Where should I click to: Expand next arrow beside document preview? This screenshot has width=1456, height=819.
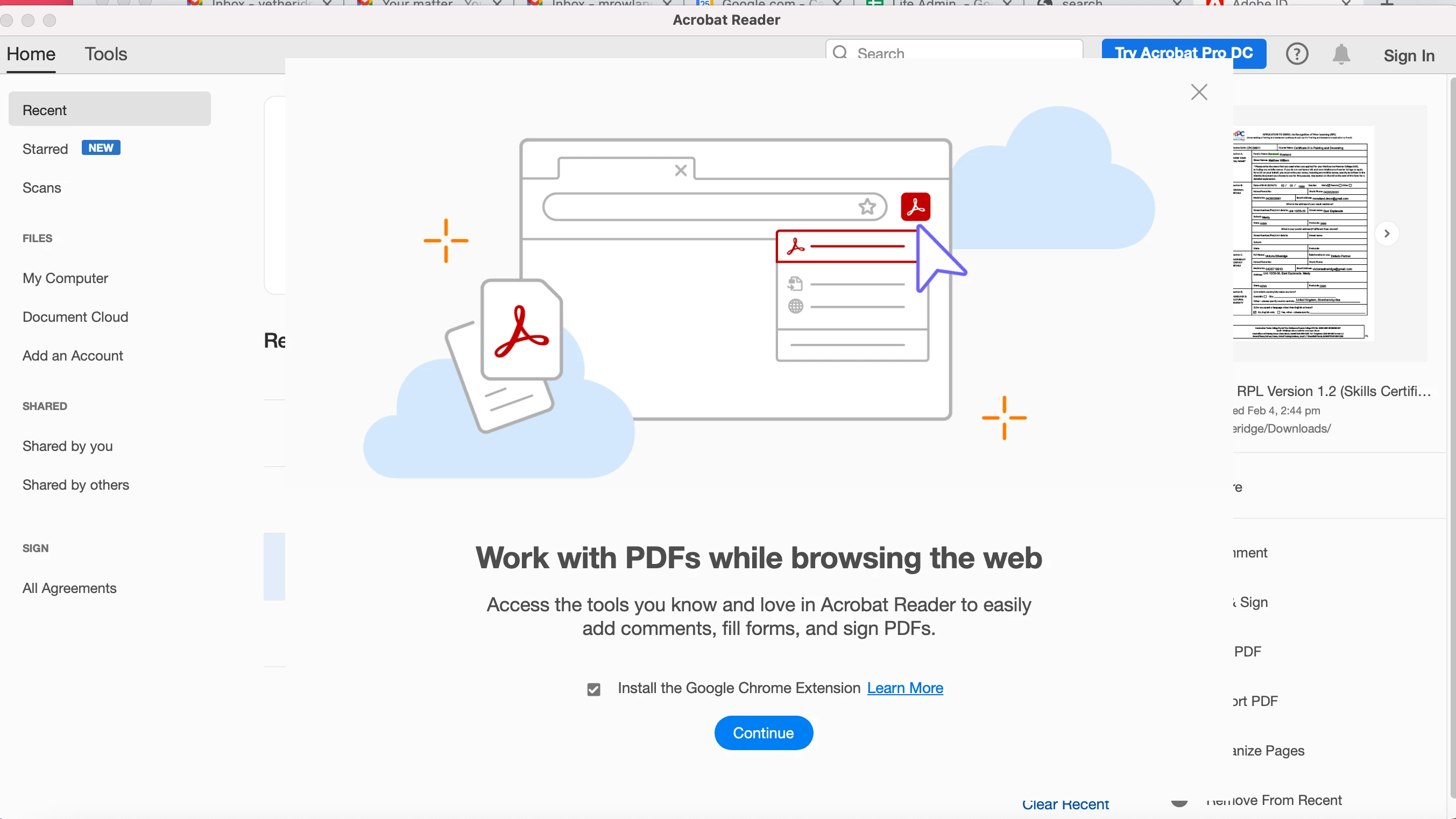[1387, 234]
